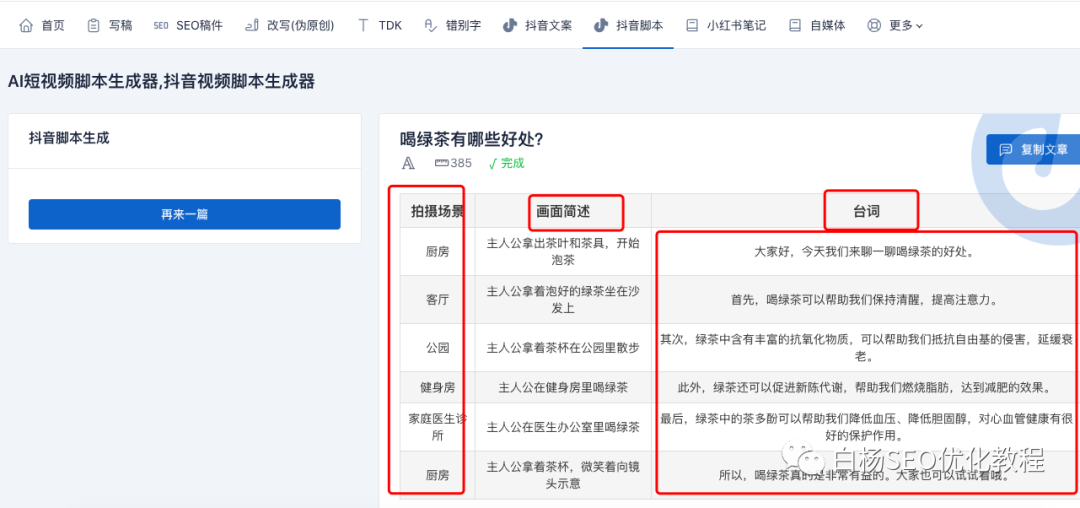Open the SEO稿件 tab
1080x508 pixels.
[x=188, y=26]
